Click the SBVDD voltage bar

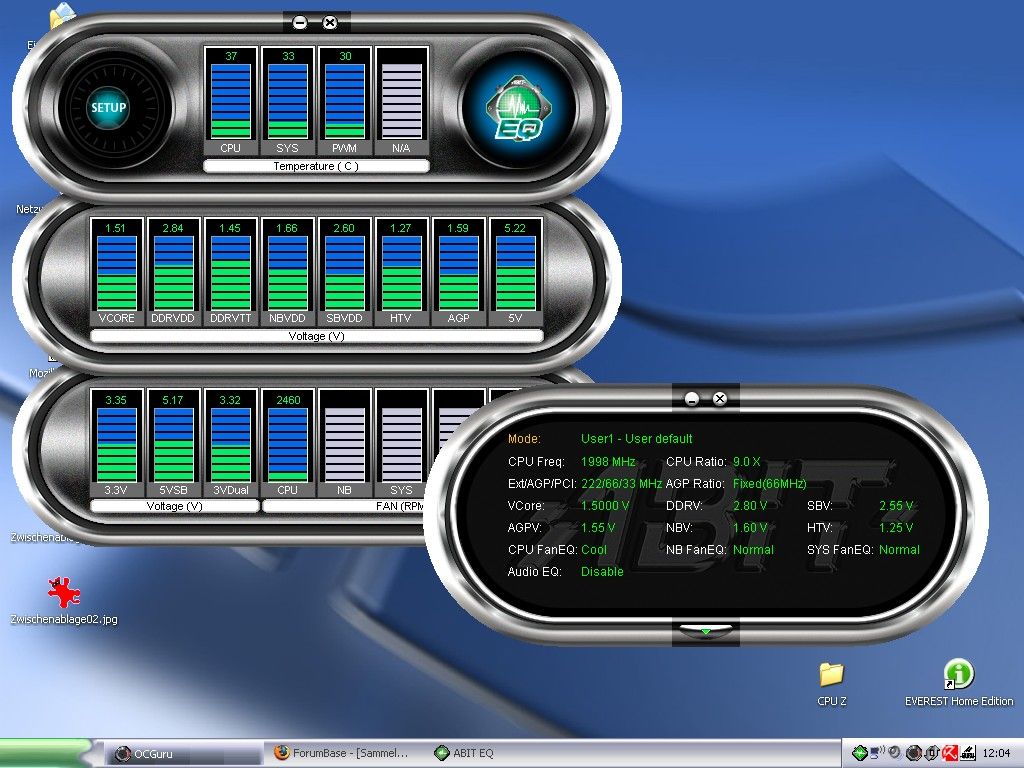coord(345,272)
